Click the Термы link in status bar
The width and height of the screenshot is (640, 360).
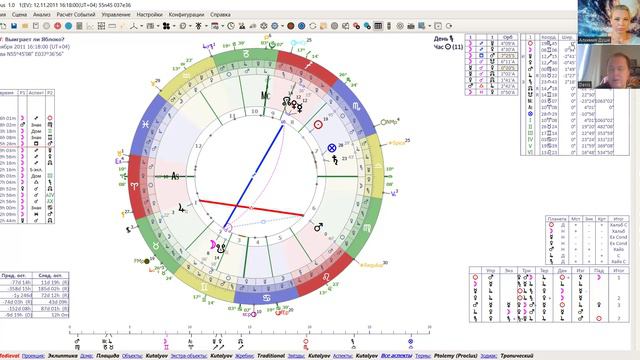point(423,356)
